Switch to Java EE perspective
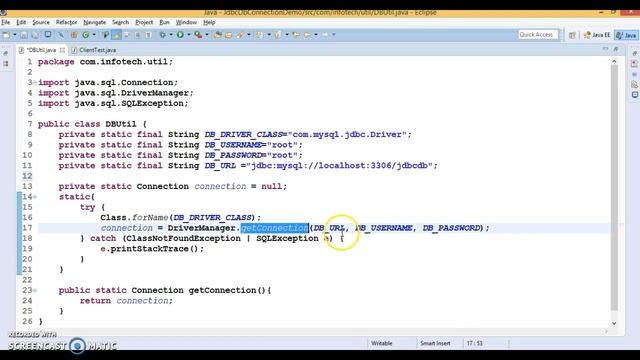 (597, 35)
